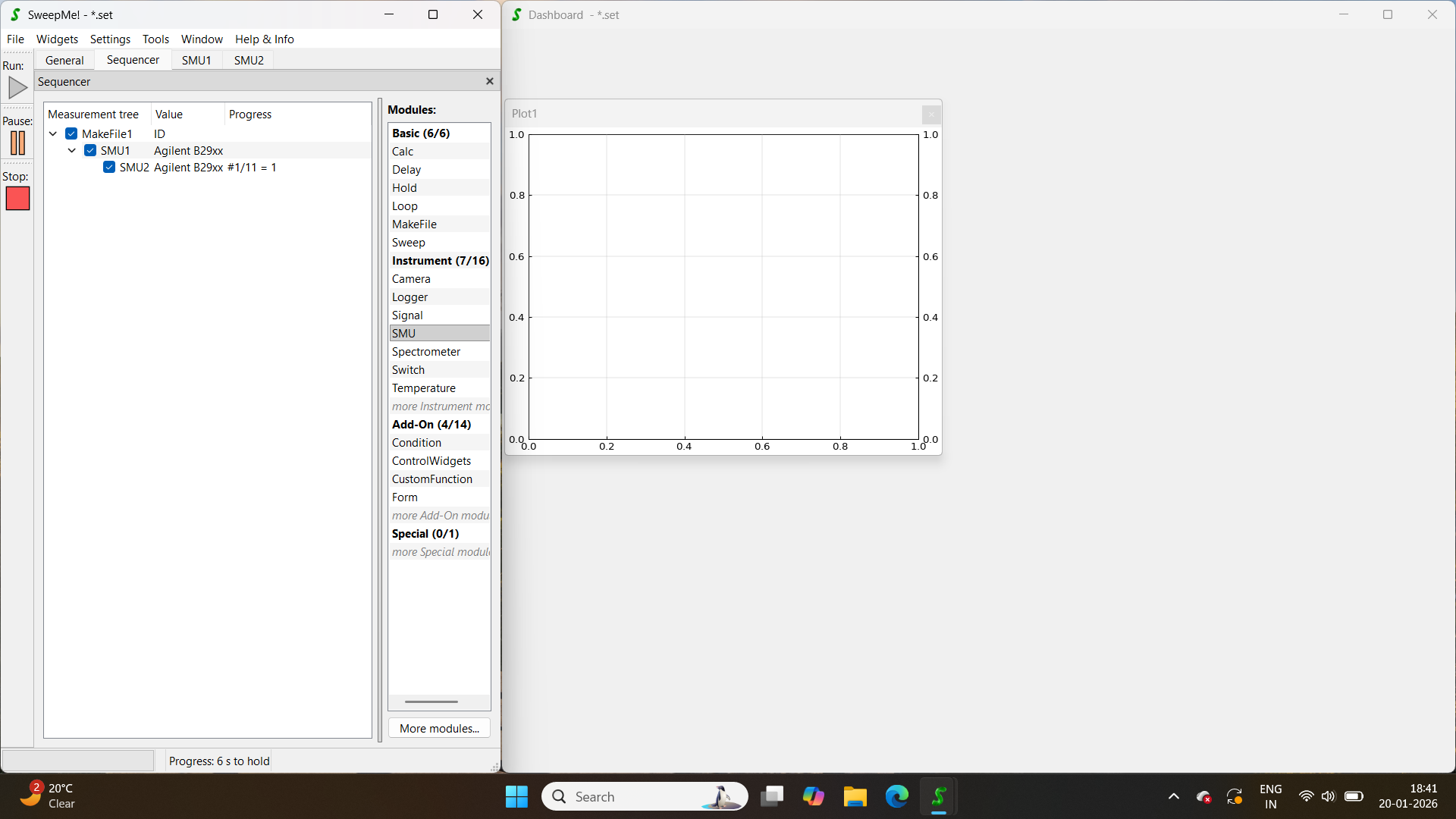Click the modules list horizontal scrollbar

[431, 701]
